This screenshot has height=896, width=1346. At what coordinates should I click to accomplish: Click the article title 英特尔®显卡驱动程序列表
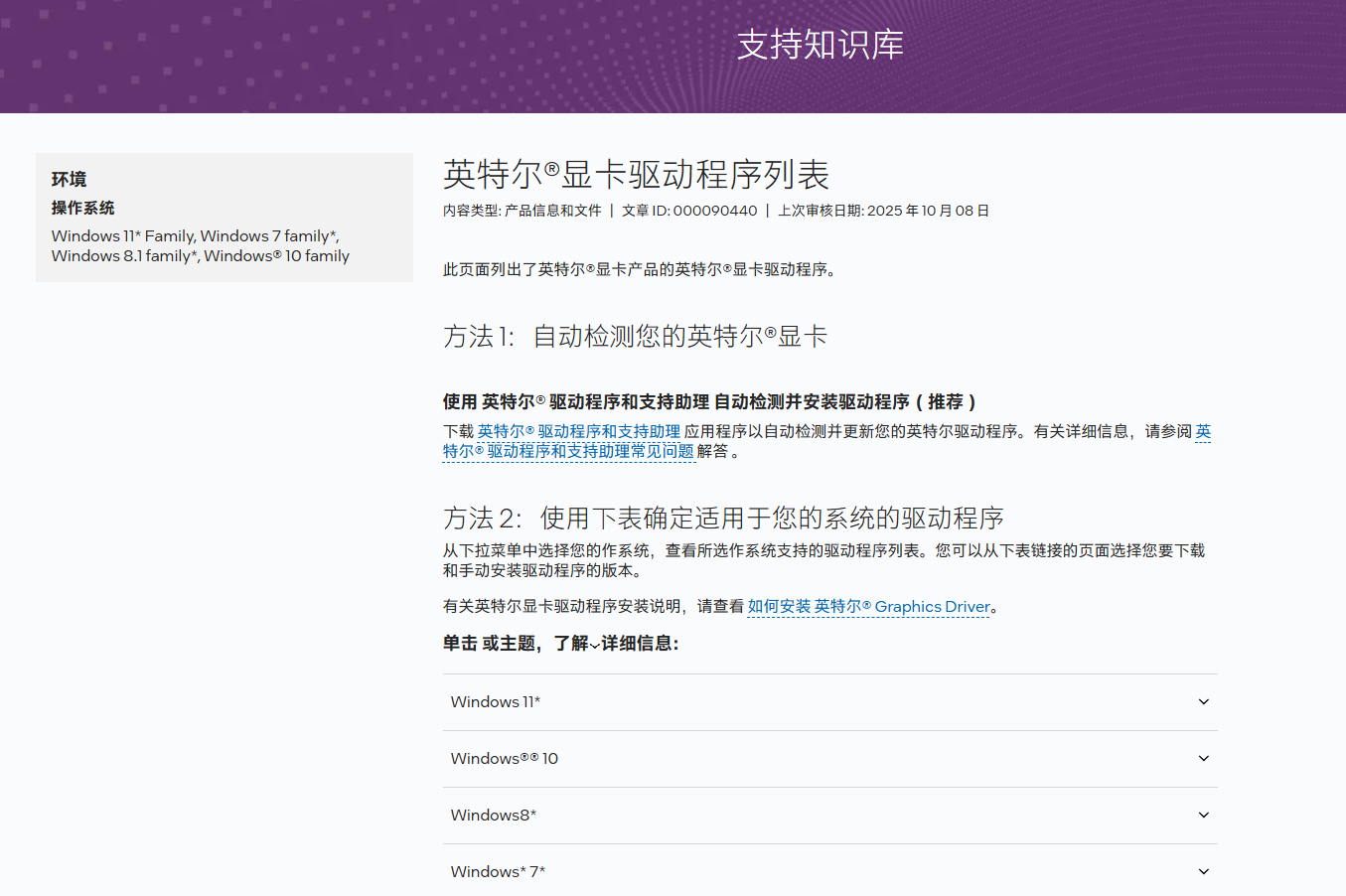(x=637, y=175)
